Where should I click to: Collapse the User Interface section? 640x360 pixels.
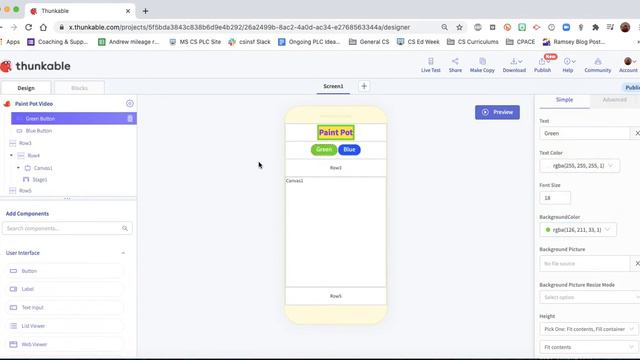click(123, 253)
